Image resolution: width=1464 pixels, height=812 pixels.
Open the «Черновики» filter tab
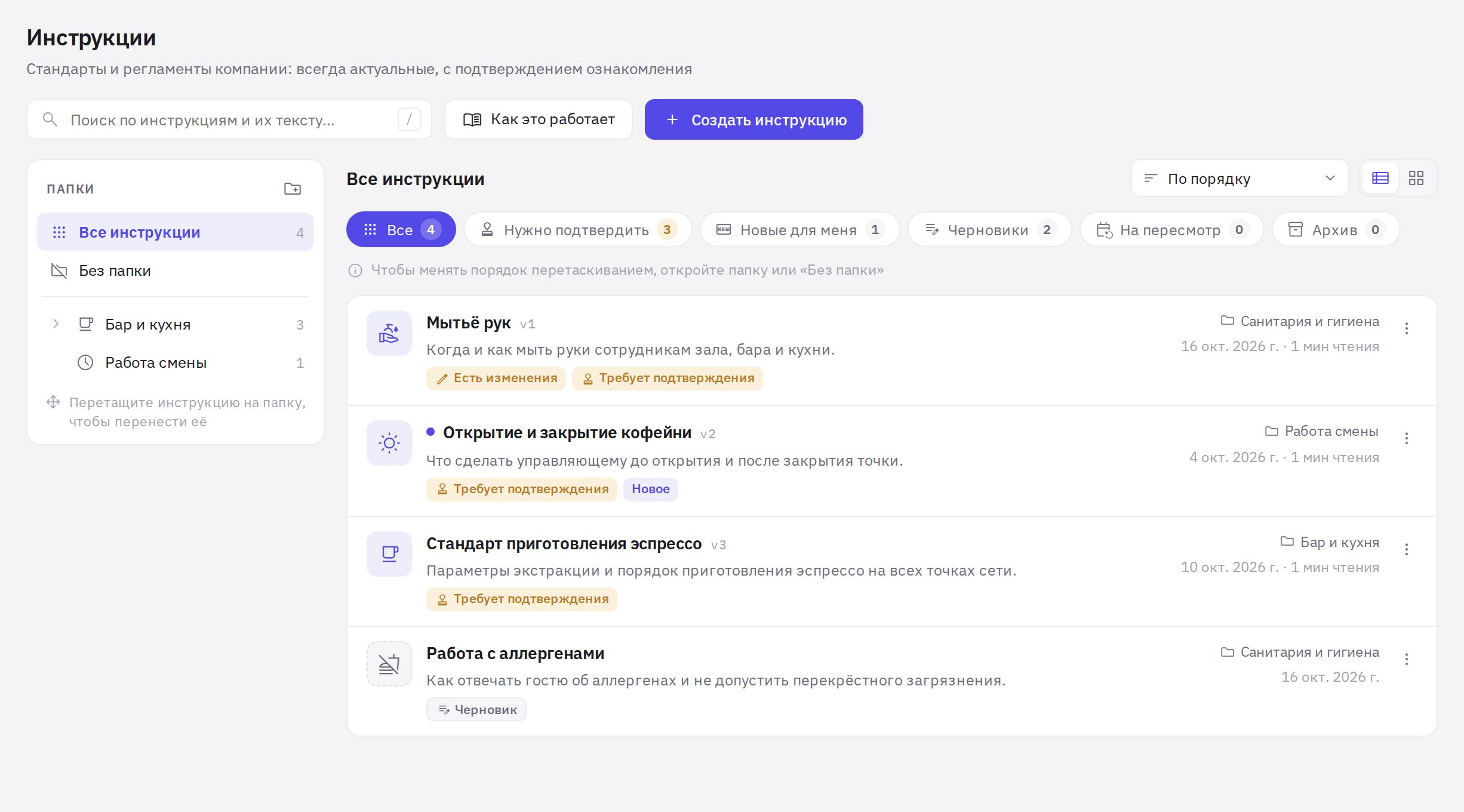click(x=990, y=230)
